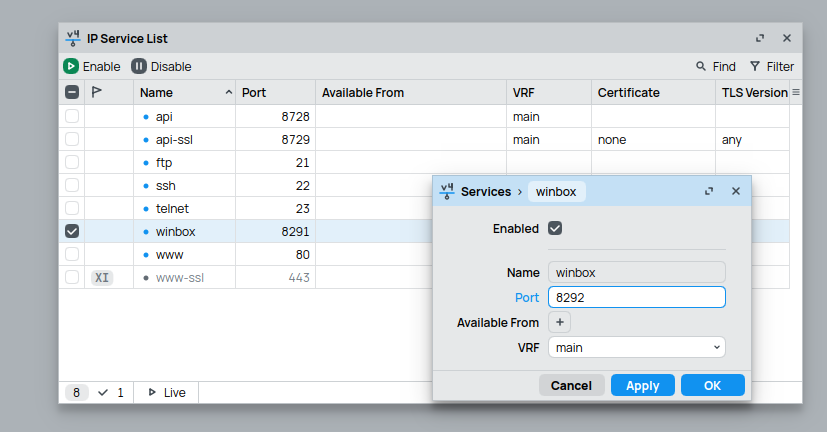Check the www-ssl row checkbox
The height and width of the screenshot is (432, 827).
72,277
